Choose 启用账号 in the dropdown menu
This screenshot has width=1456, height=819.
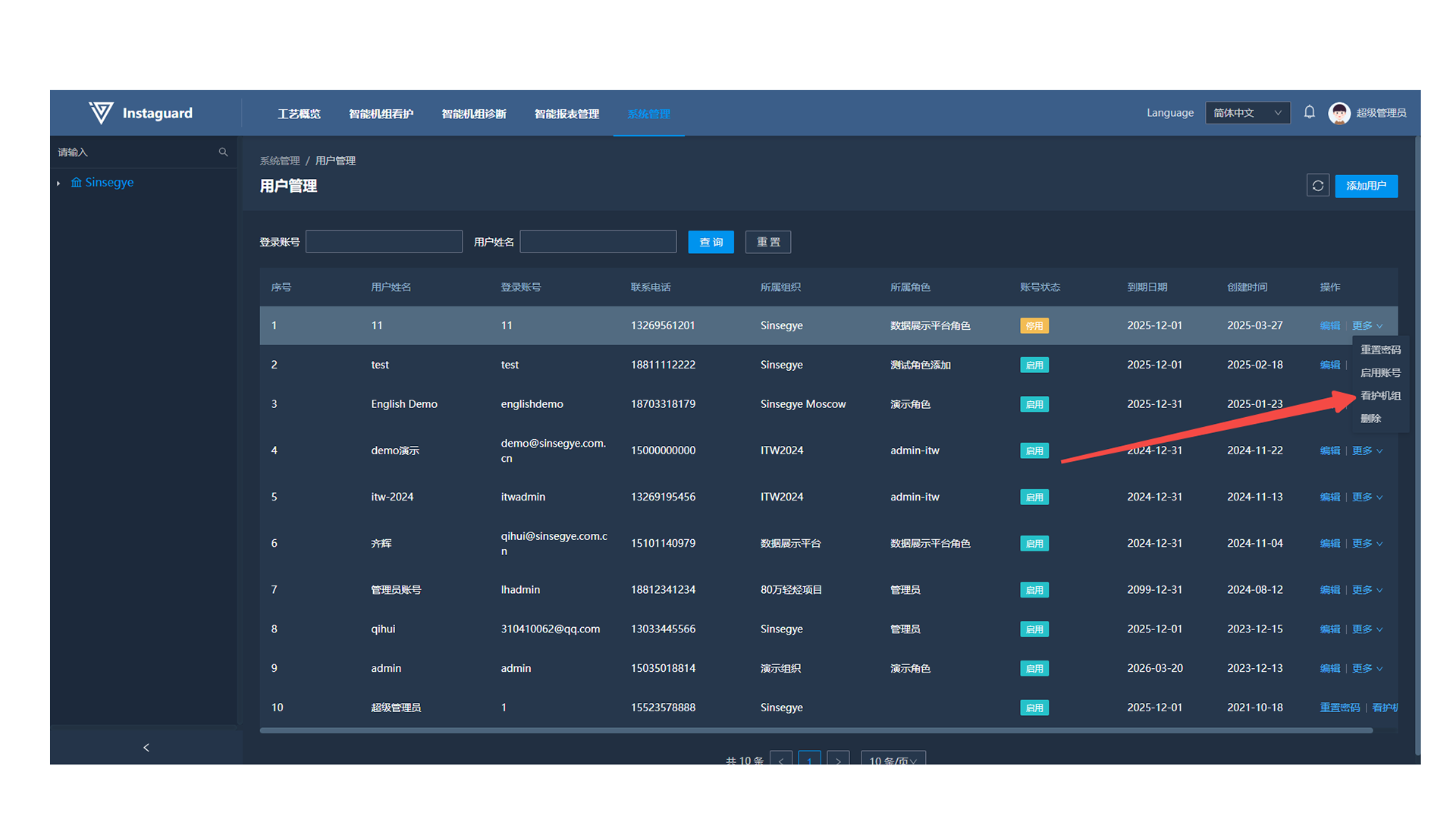1380,372
